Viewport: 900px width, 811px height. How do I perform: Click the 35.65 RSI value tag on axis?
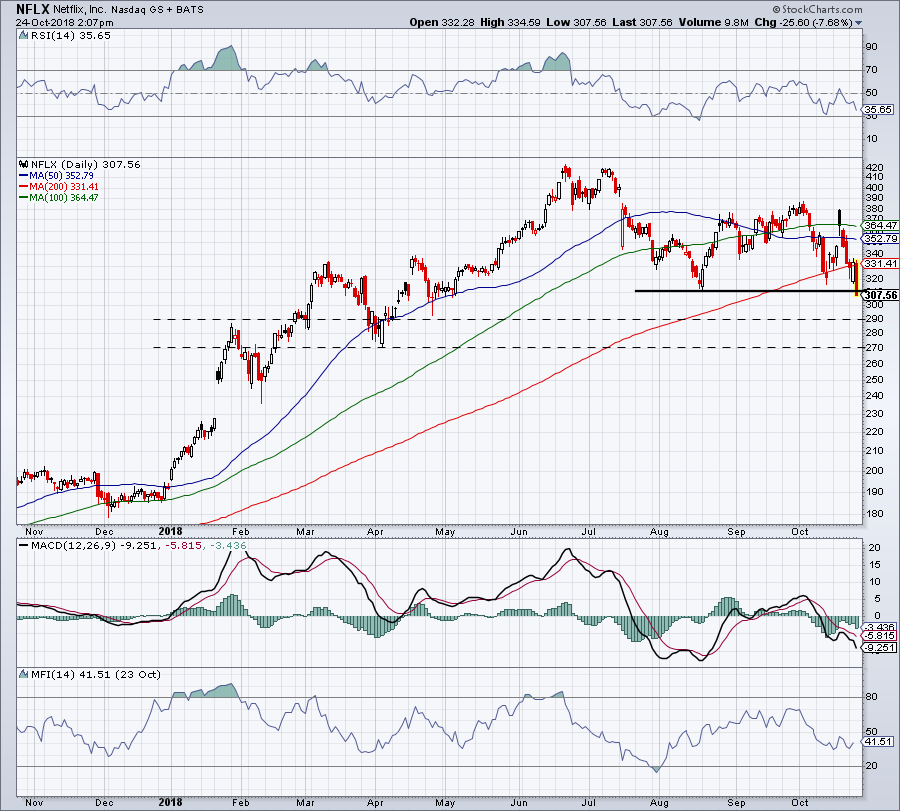878,109
